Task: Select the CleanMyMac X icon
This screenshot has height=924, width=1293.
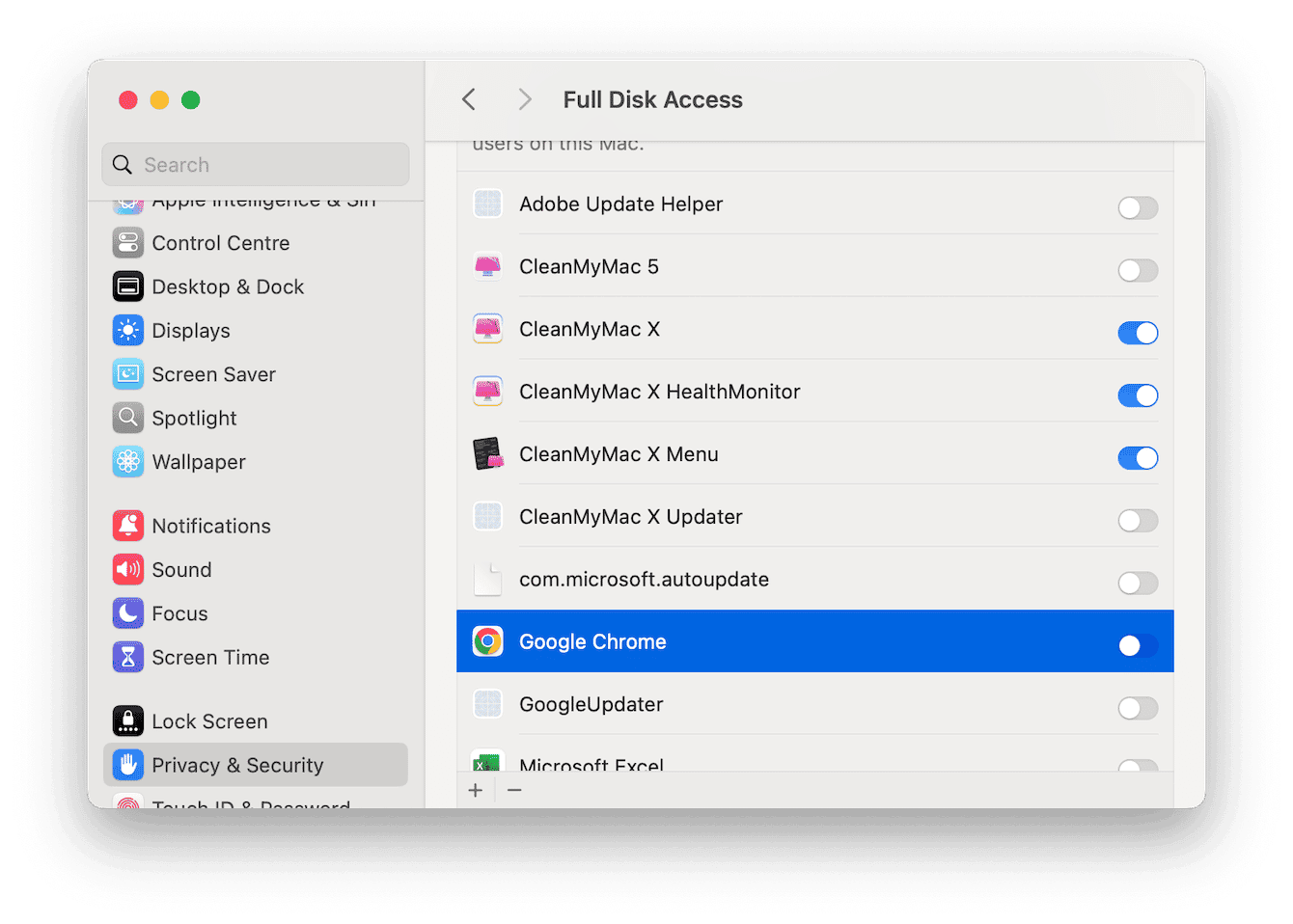Action: [x=487, y=328]
